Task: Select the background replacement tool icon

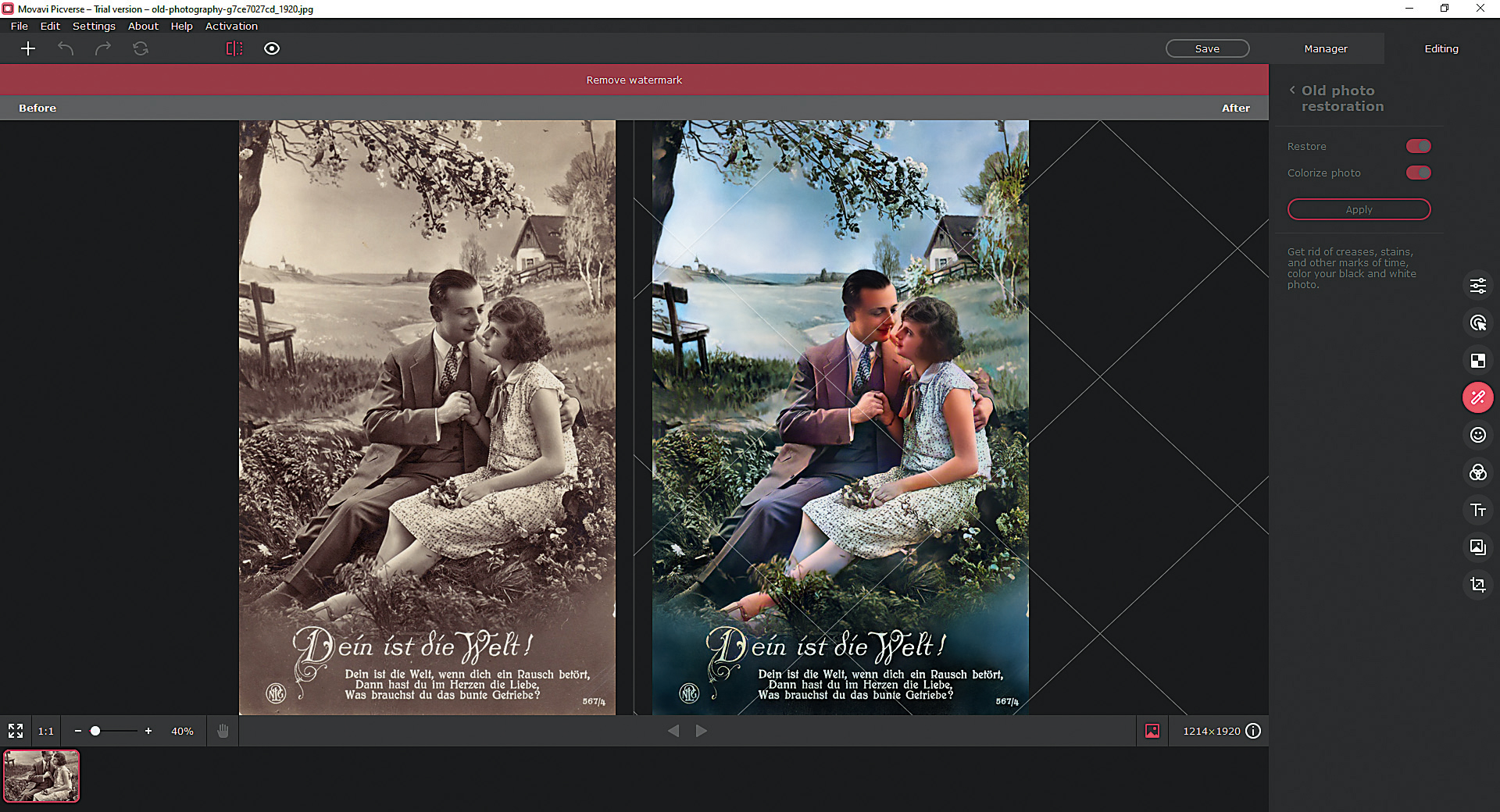Action: coord(1477,361)
